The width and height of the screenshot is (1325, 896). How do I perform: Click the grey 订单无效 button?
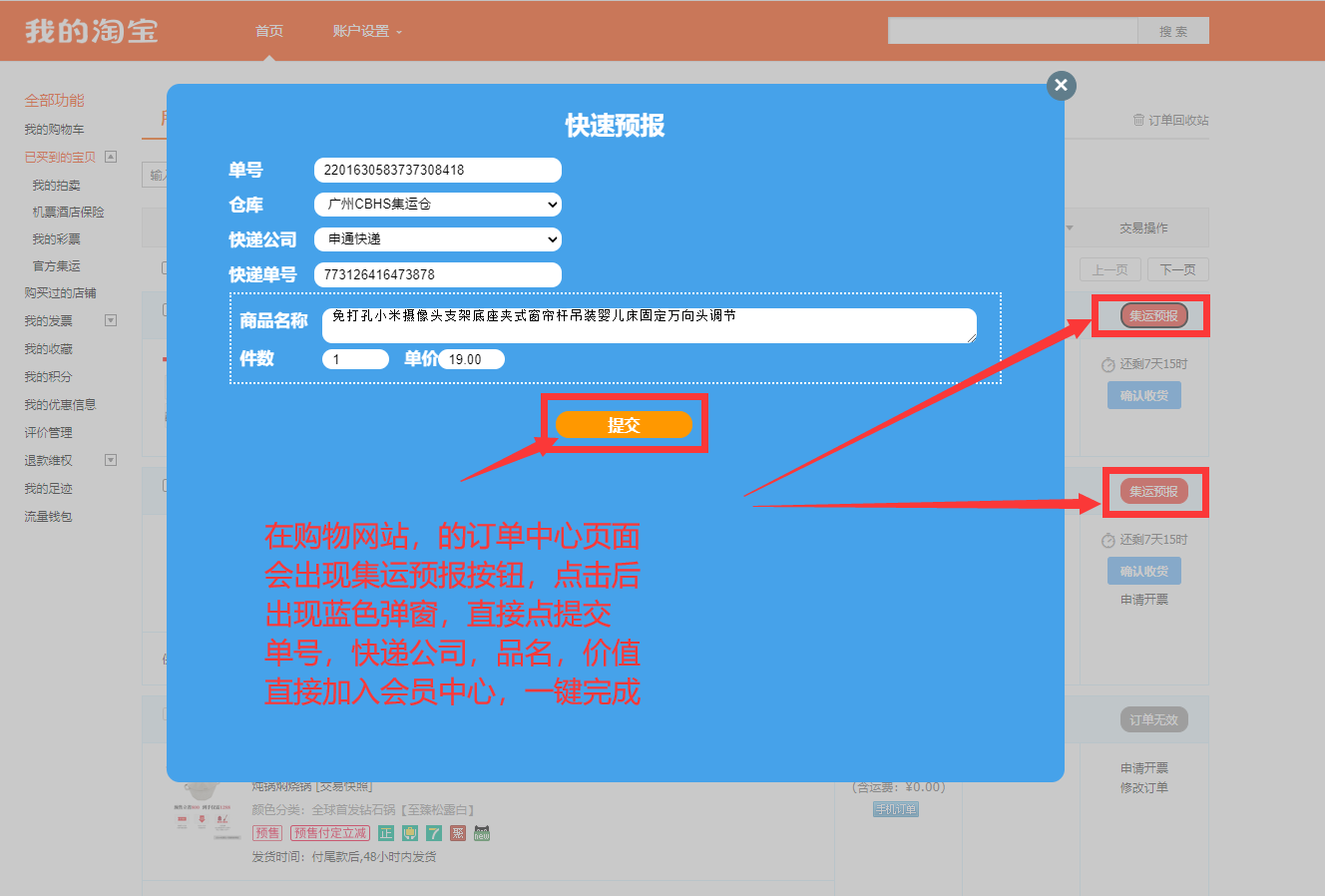(x=1154, y=719)
